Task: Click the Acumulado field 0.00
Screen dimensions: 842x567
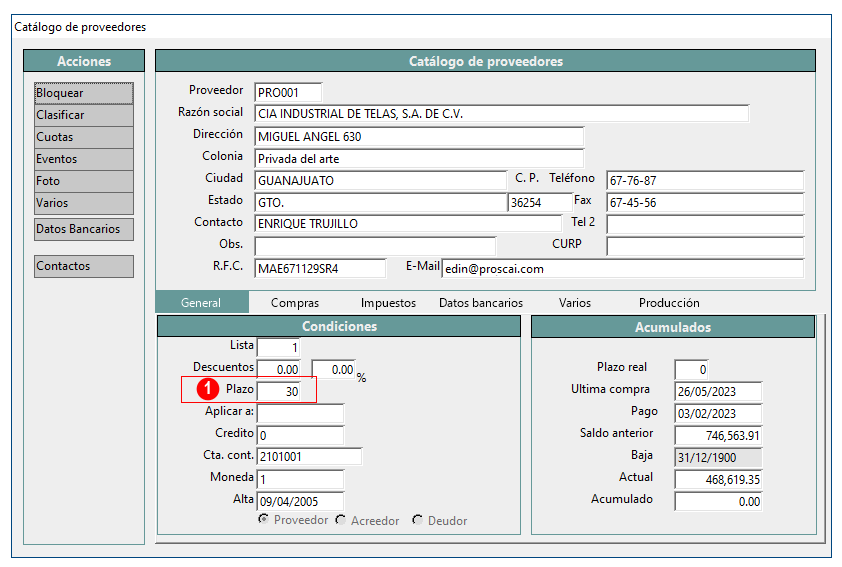Action: tap(718, 501)
